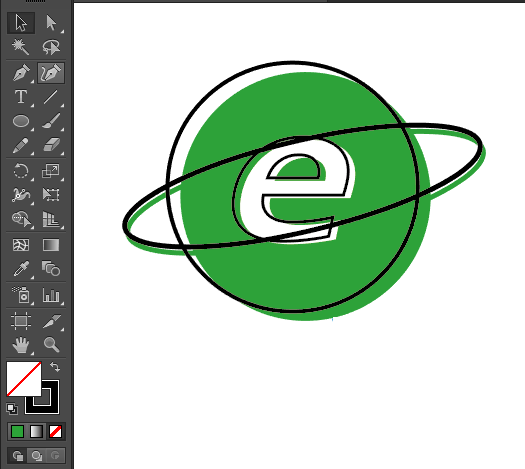The width and height of the screenshot is (525, 469).
Task: Choose the Magic Wand tool
Action: [x=21, y=47]
